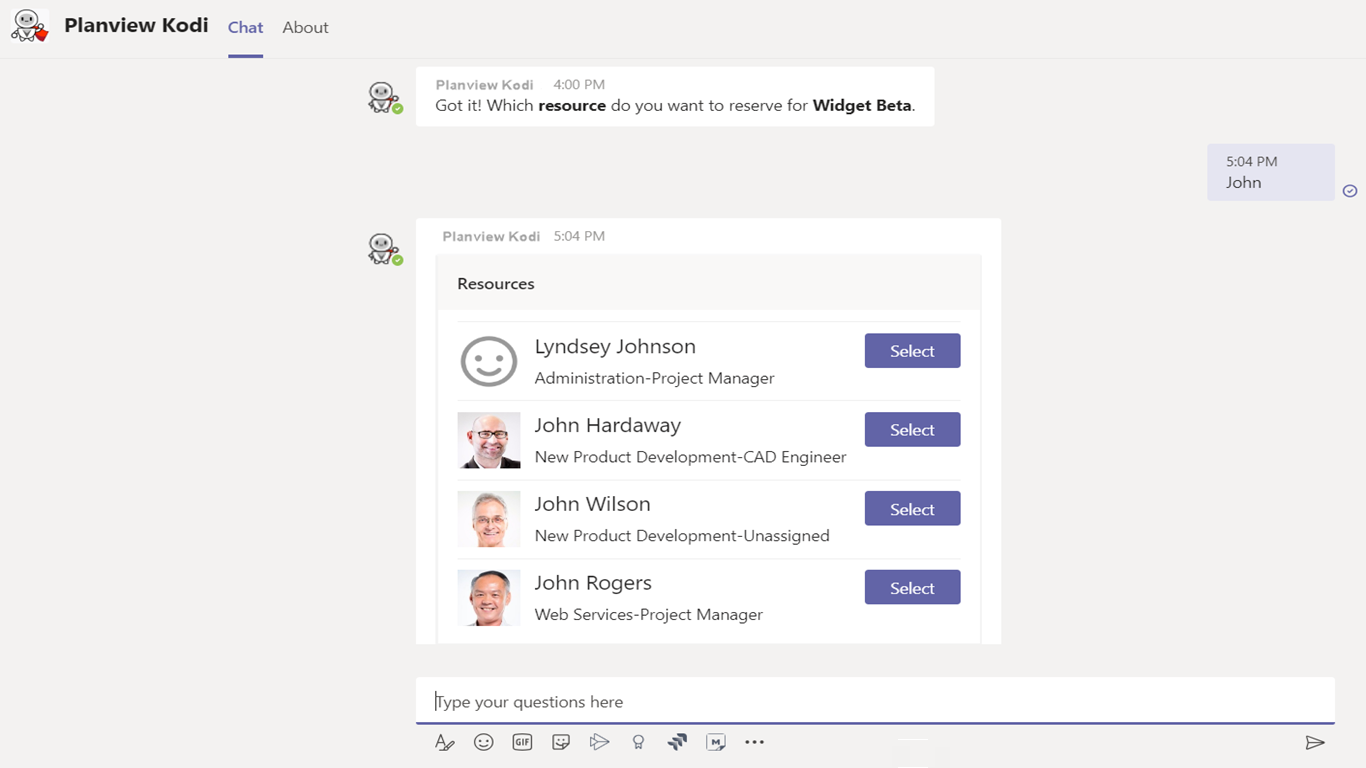Switch to the Chat tab

[245, 28]
